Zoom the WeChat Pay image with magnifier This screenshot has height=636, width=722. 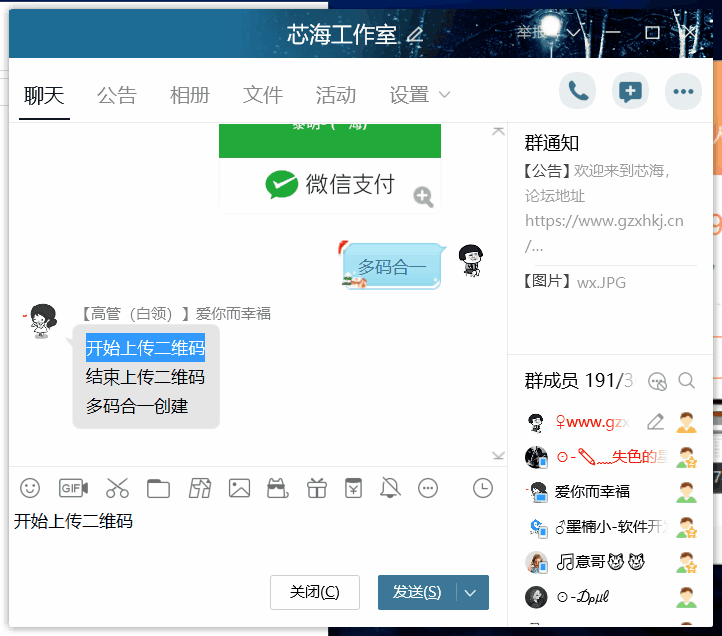coord(423,197)
